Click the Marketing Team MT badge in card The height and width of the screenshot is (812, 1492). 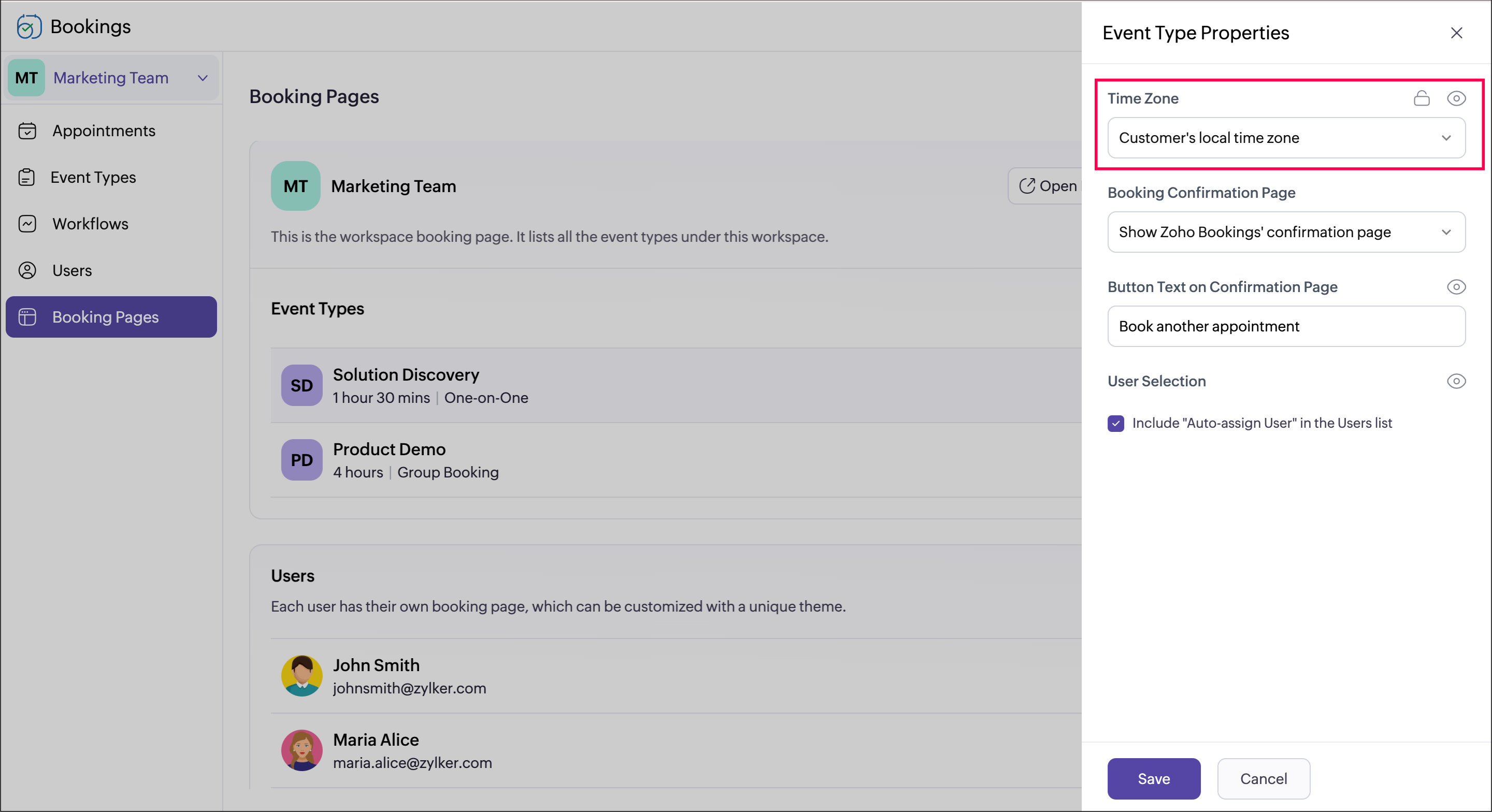tap(295, 186)
